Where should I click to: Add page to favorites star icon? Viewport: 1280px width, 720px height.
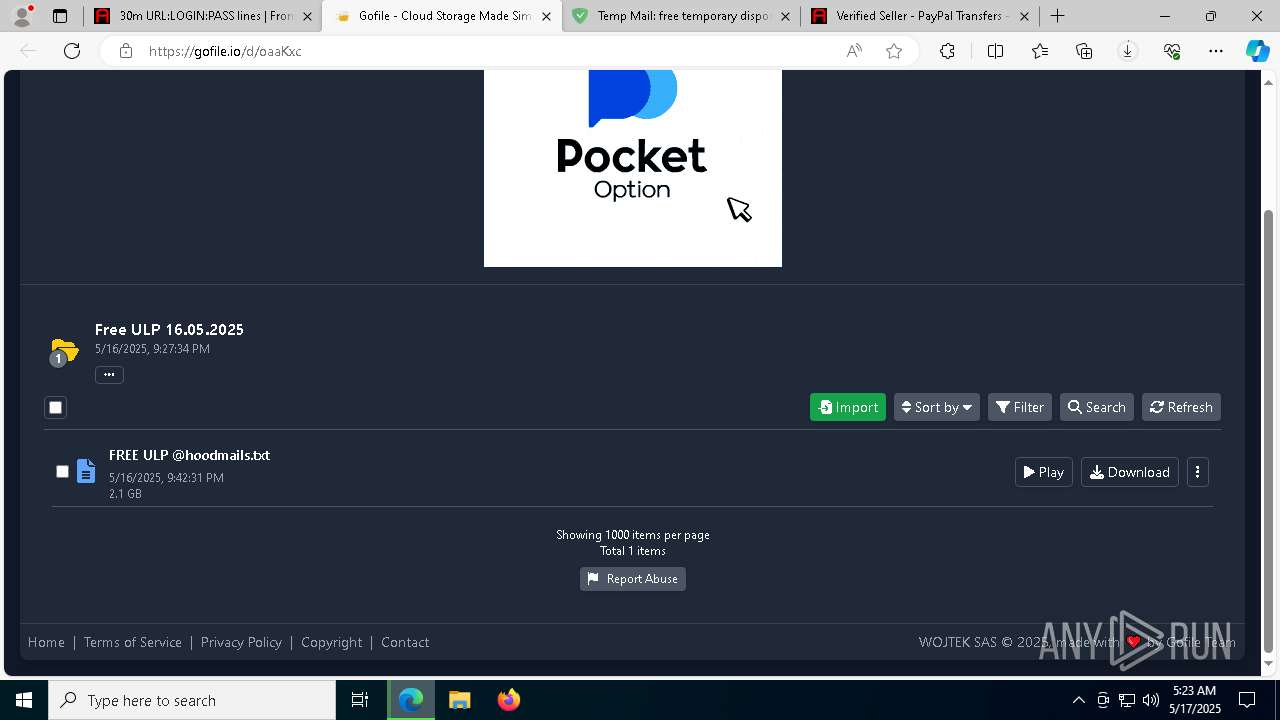[894, 51]
